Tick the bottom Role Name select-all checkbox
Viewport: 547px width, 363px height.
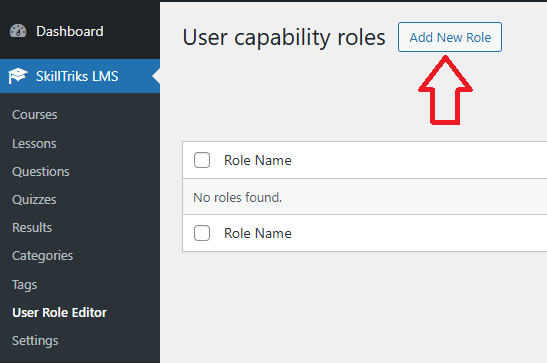coord(202,233)
